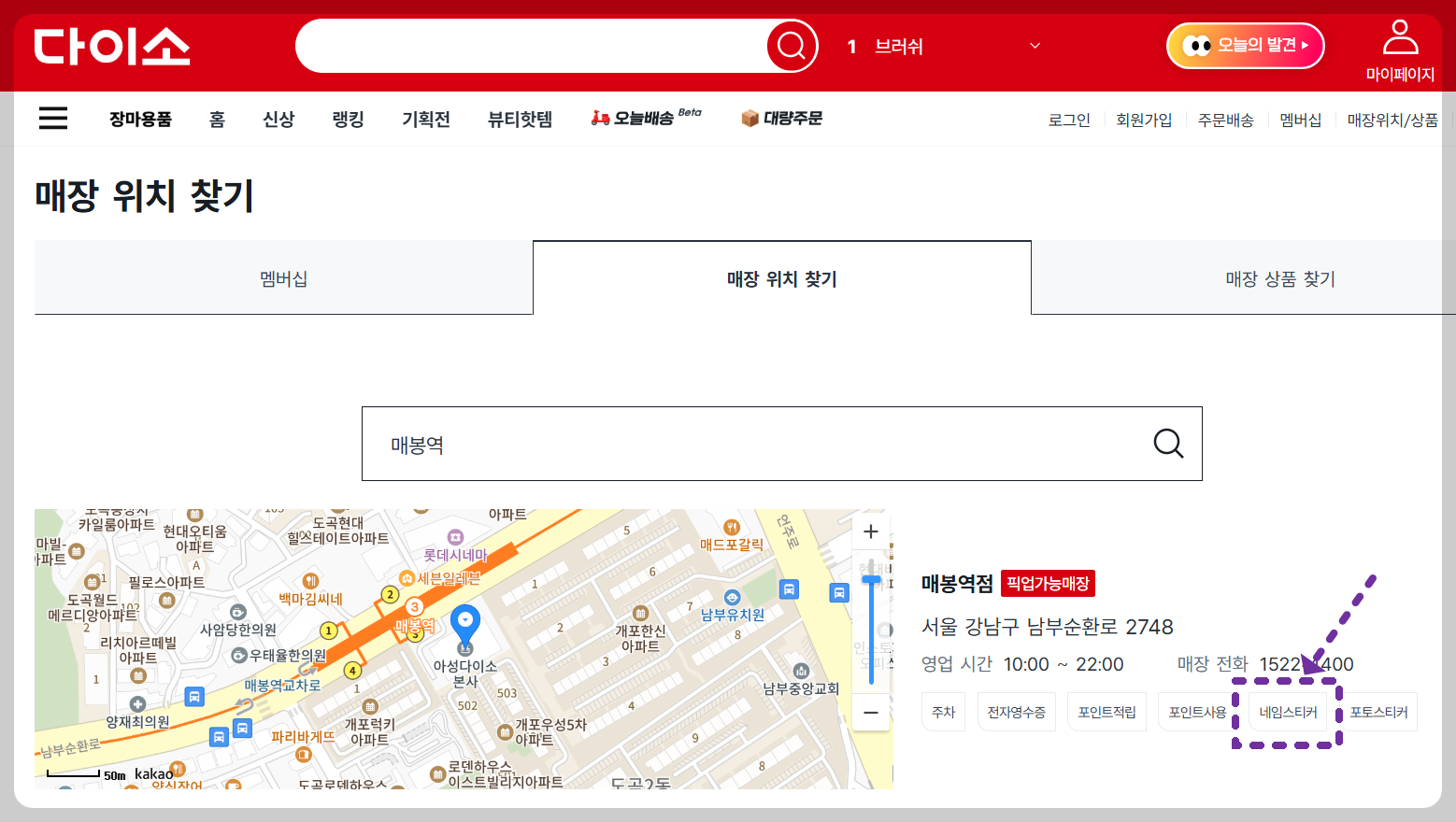Expand the 브러쉬 search keyword dropdown
The width and height of the screenshot is (1456, 822).
point(1034,45)
